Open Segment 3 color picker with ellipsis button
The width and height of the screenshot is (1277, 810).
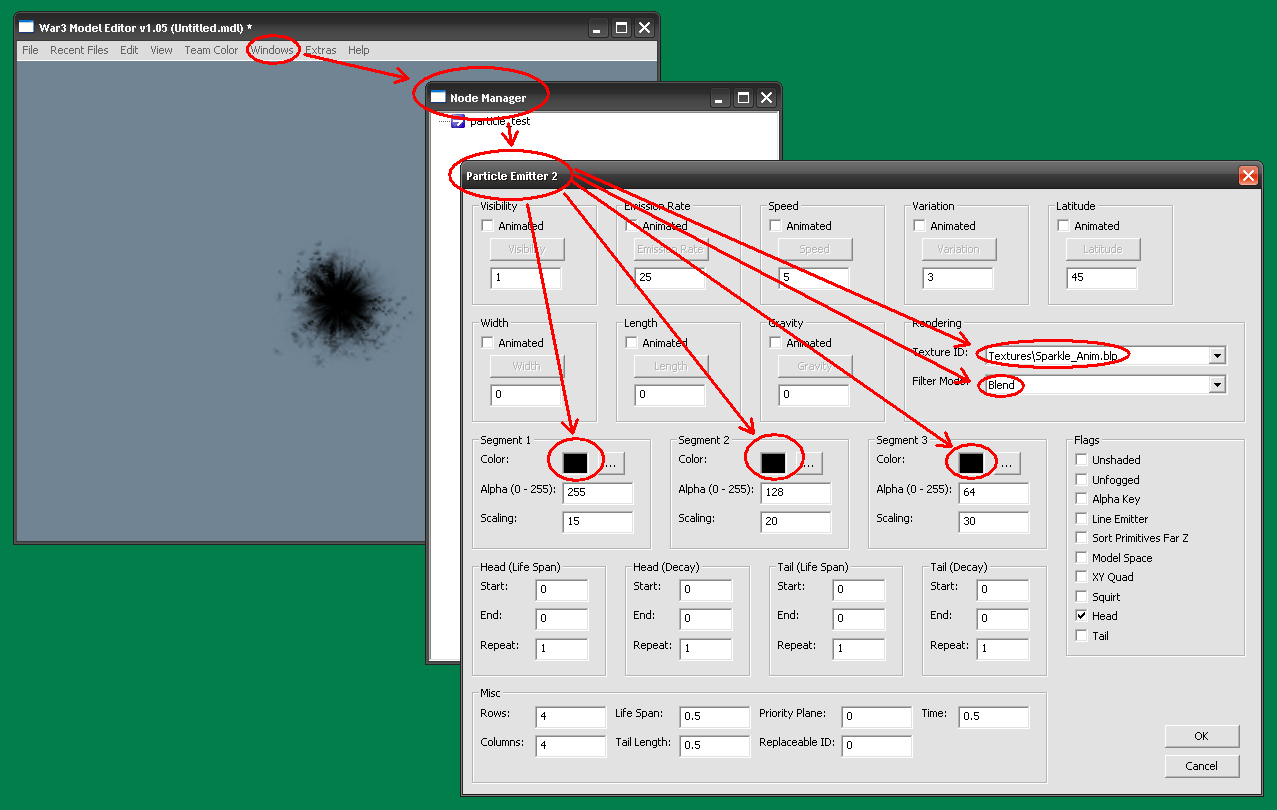click(x=1007, y=463)
